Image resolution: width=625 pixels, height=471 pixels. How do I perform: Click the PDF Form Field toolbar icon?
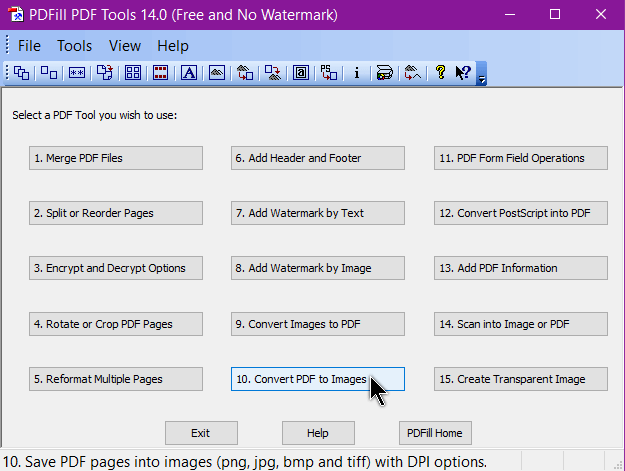tap(301, 73)
